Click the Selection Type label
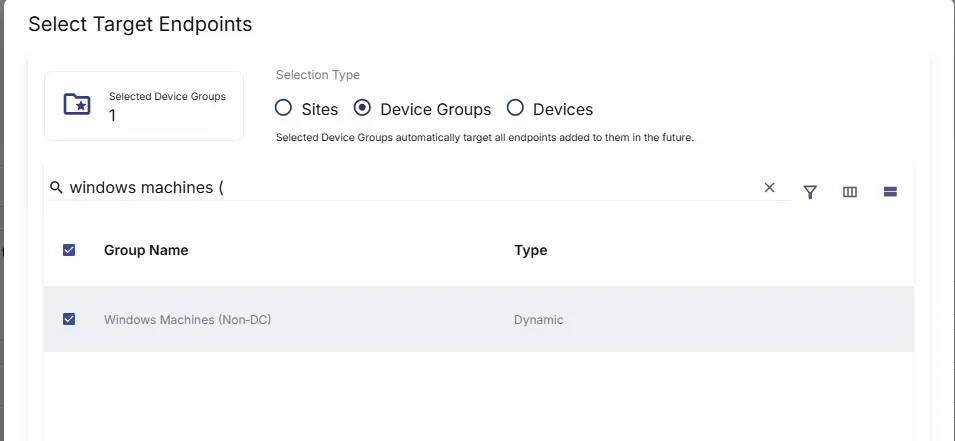The height and width of the screenshot is (441, 955). [317, 75]
